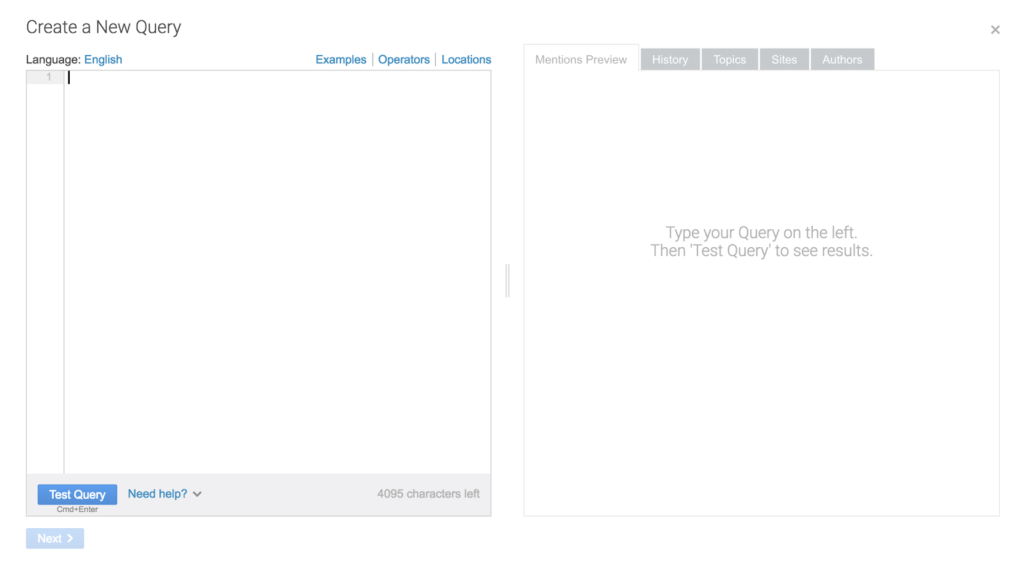Change the query language from English
Screen dimensions: 1024x564
click(x=103, y=60)
